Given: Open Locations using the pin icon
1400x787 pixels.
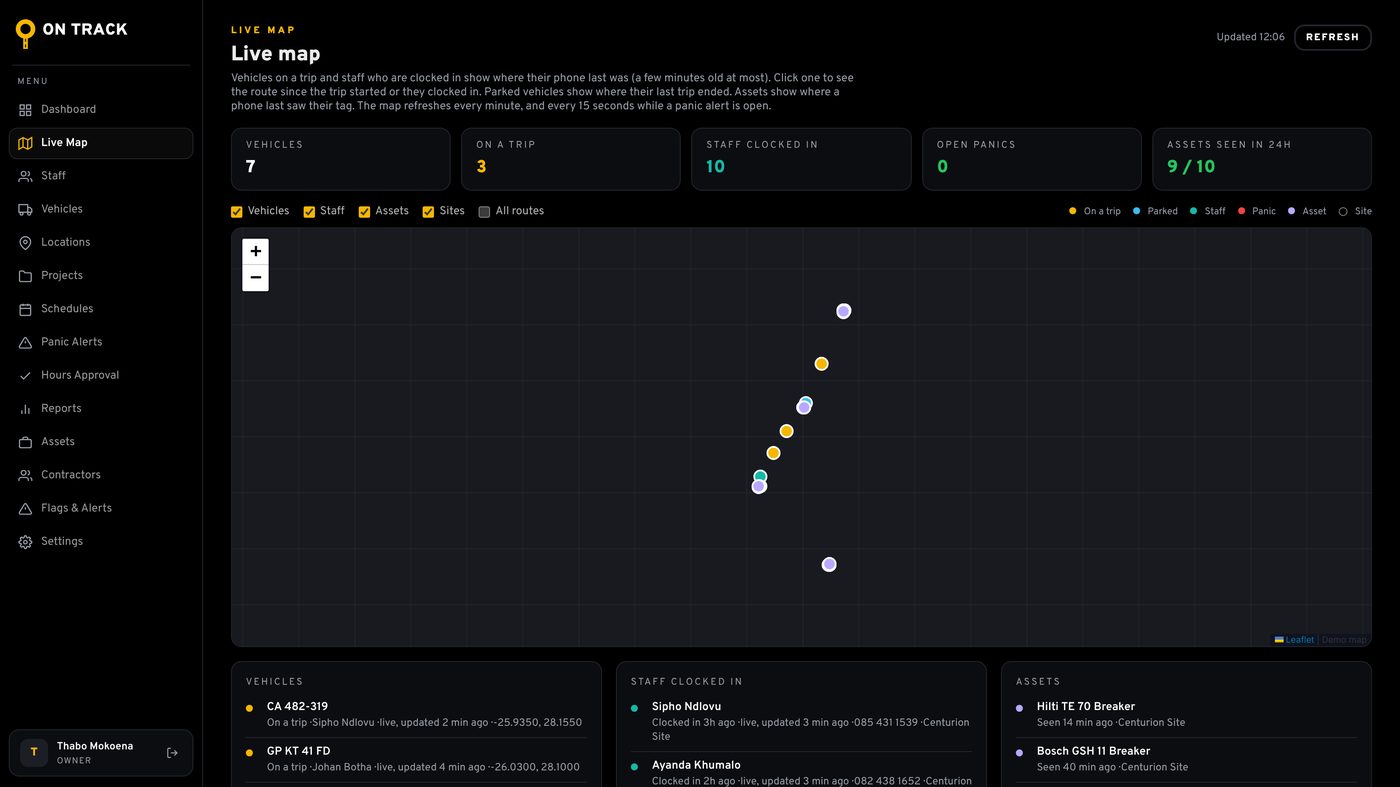Looking at the screenshot, I should click(x=25, y=243).
